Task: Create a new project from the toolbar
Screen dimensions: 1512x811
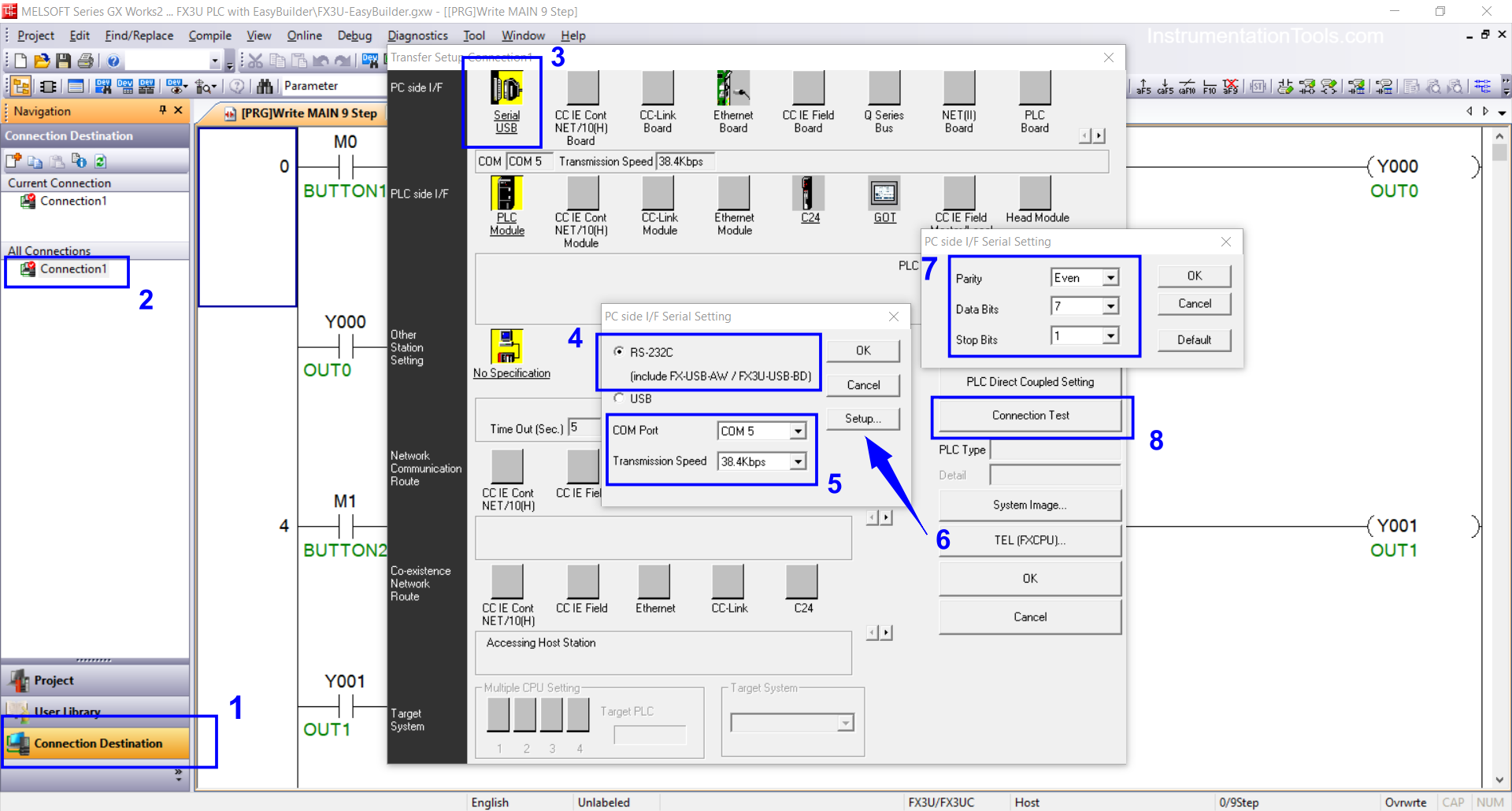Action: 20,61
